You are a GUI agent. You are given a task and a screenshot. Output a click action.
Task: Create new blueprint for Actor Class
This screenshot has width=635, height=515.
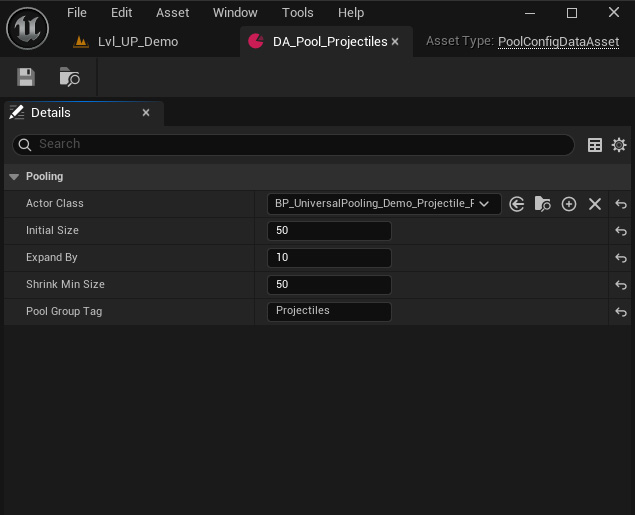(569, 204)
